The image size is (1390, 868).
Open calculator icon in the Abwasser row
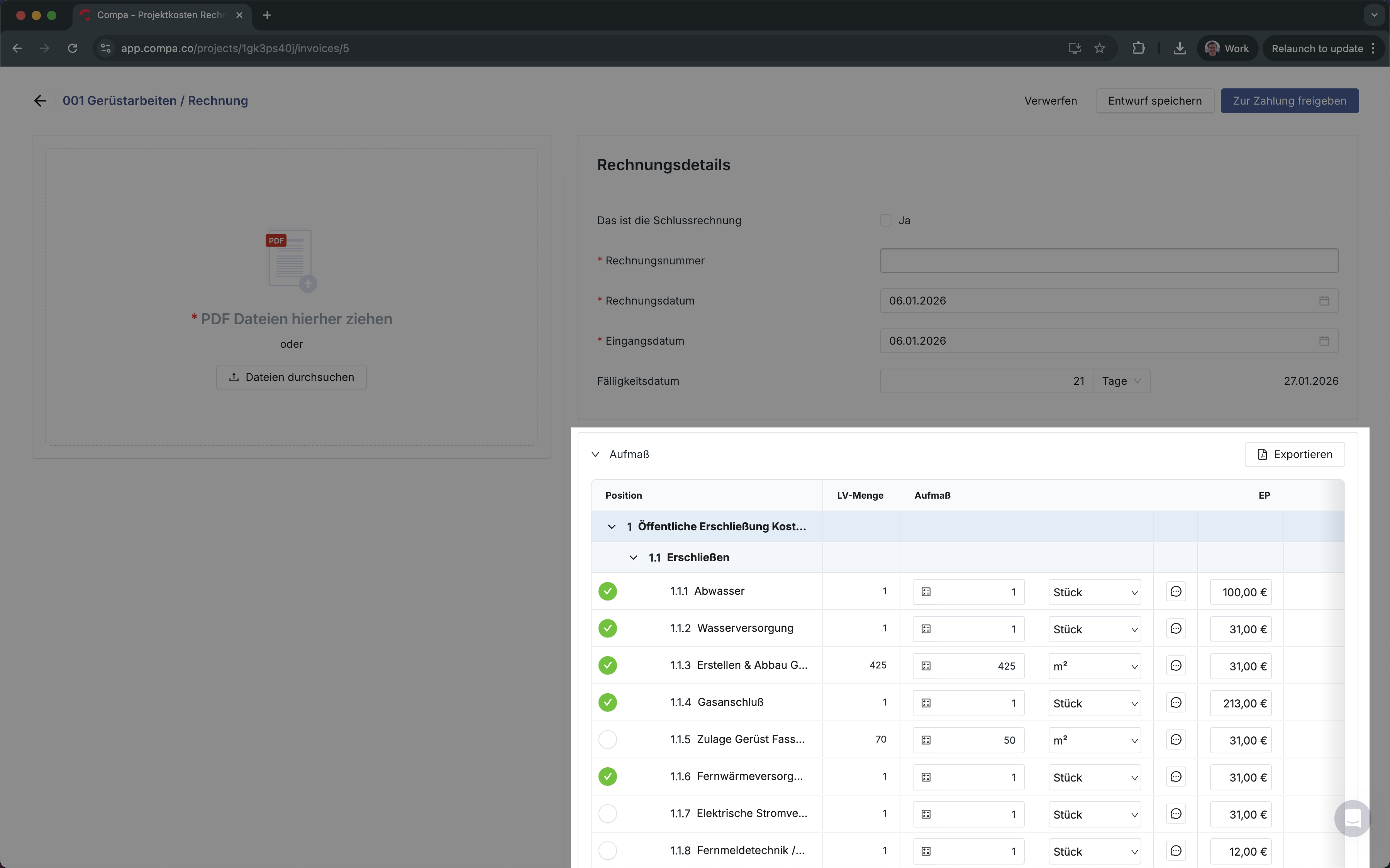click(x=926, y=592)
